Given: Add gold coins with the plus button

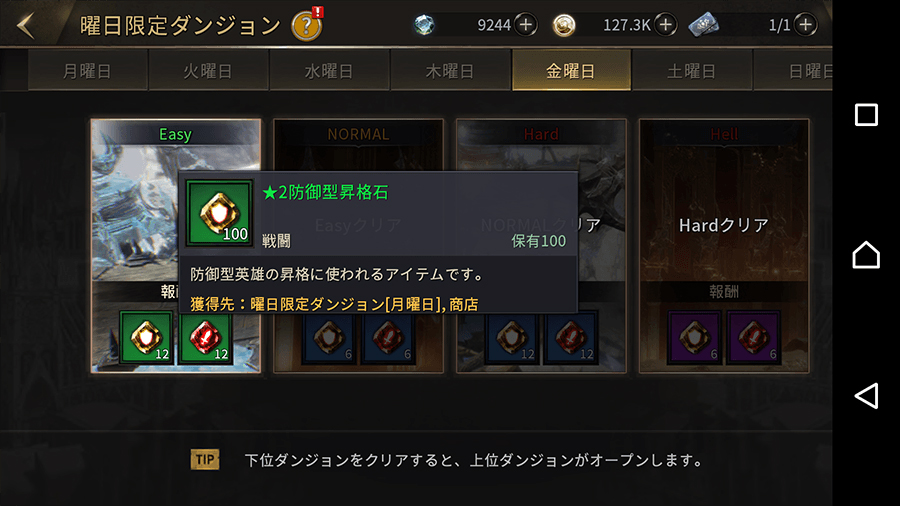Looking at the screenshot, I should 665,25.
